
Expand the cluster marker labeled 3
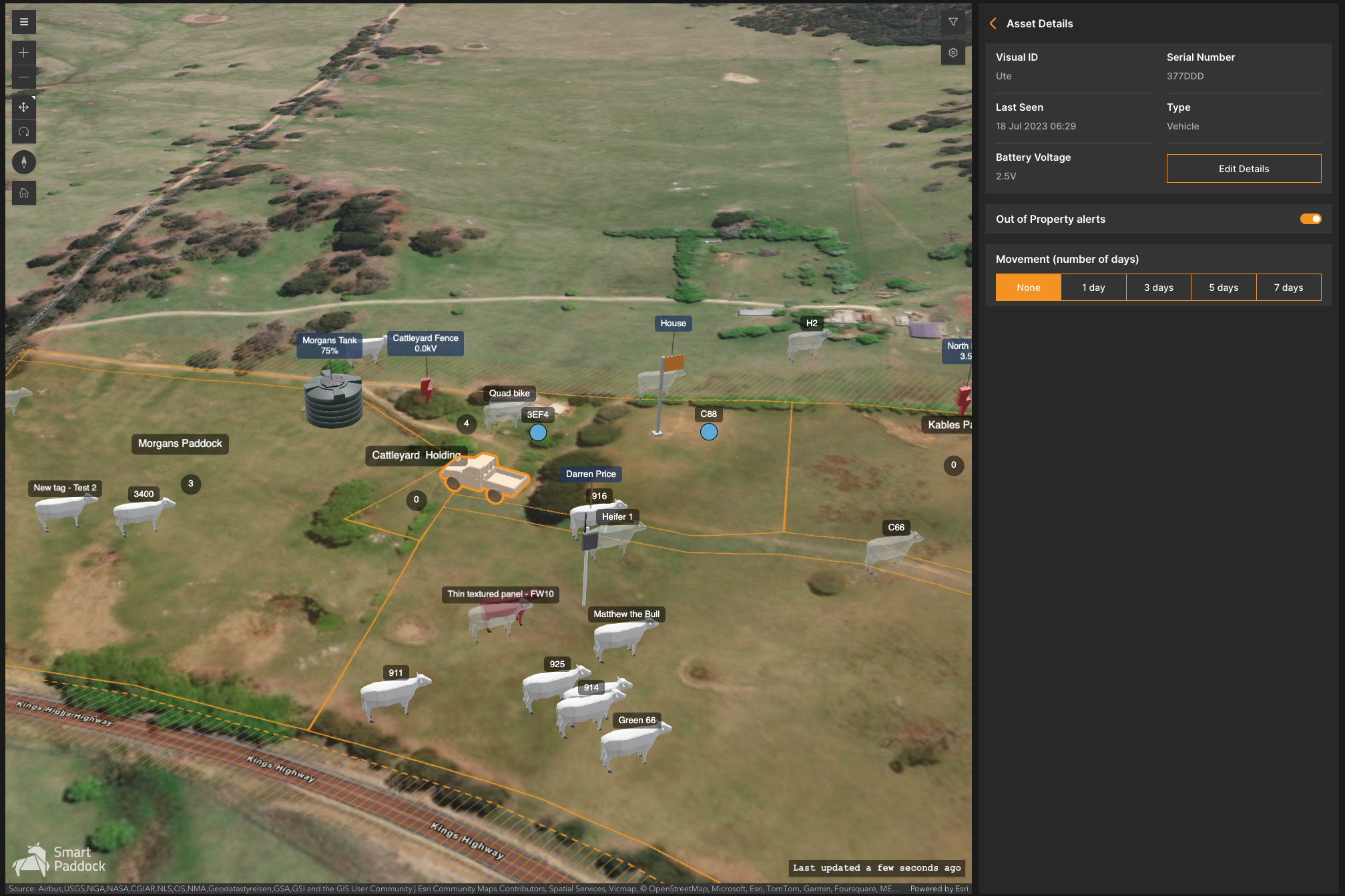[190, 484]
